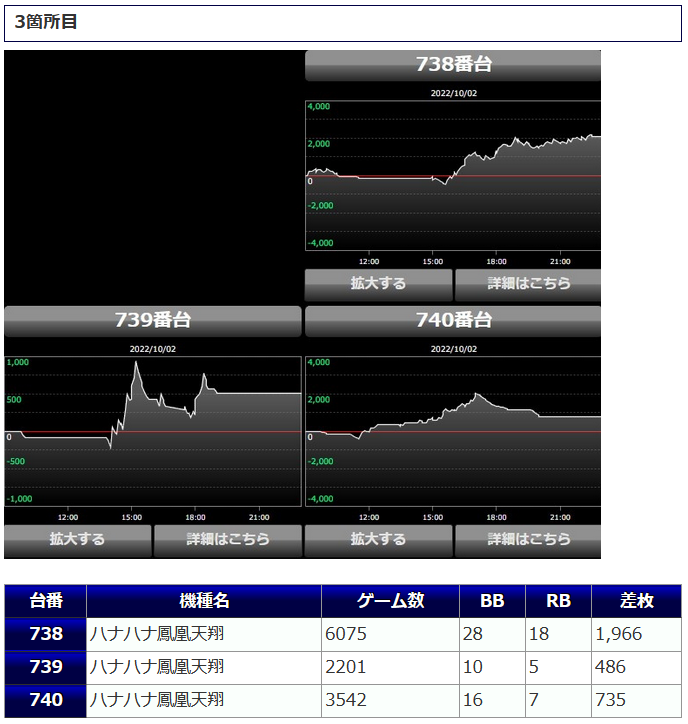Click BB value 10
Image resolution: width=688 pixels, height=724 pixels.
pyautogui.click(x=473, y=668)
